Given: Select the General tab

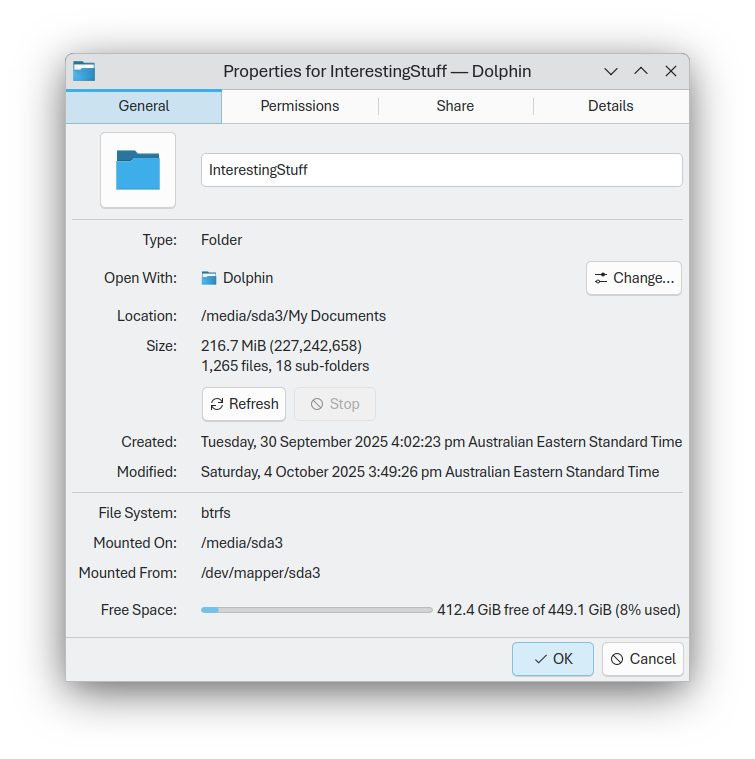Looking at the screenshot, I should (144, 106).
